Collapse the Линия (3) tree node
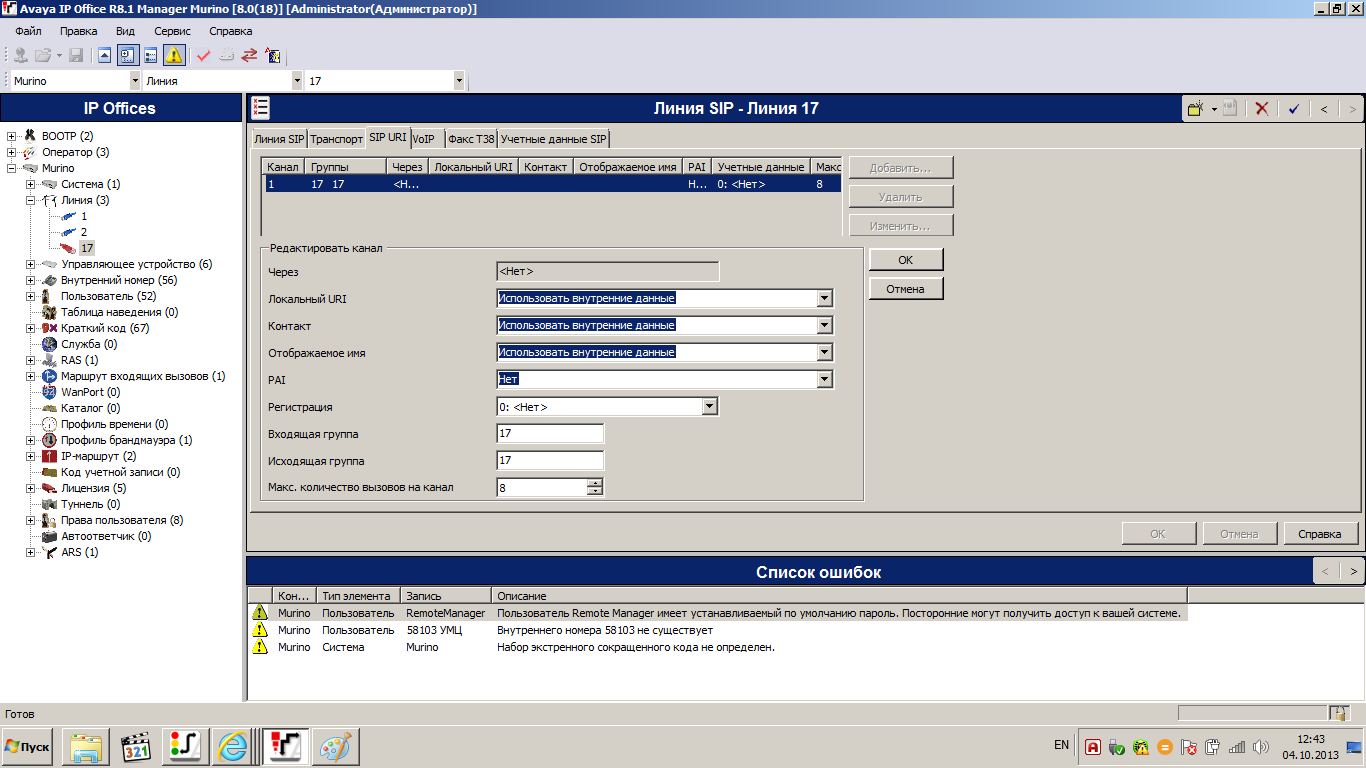The image size is (1366, 768). click(x=30, y=200)
